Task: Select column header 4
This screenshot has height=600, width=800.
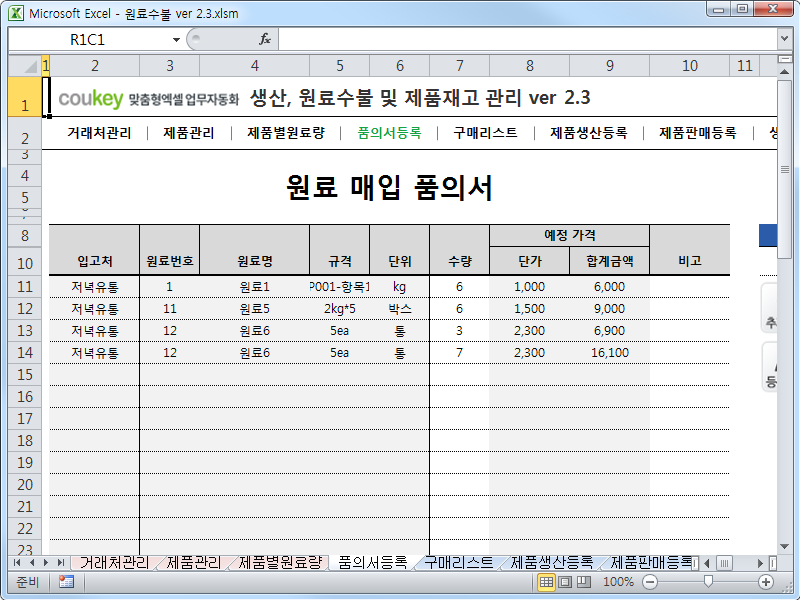Action: pyautogui.click(x=255, y=65)
